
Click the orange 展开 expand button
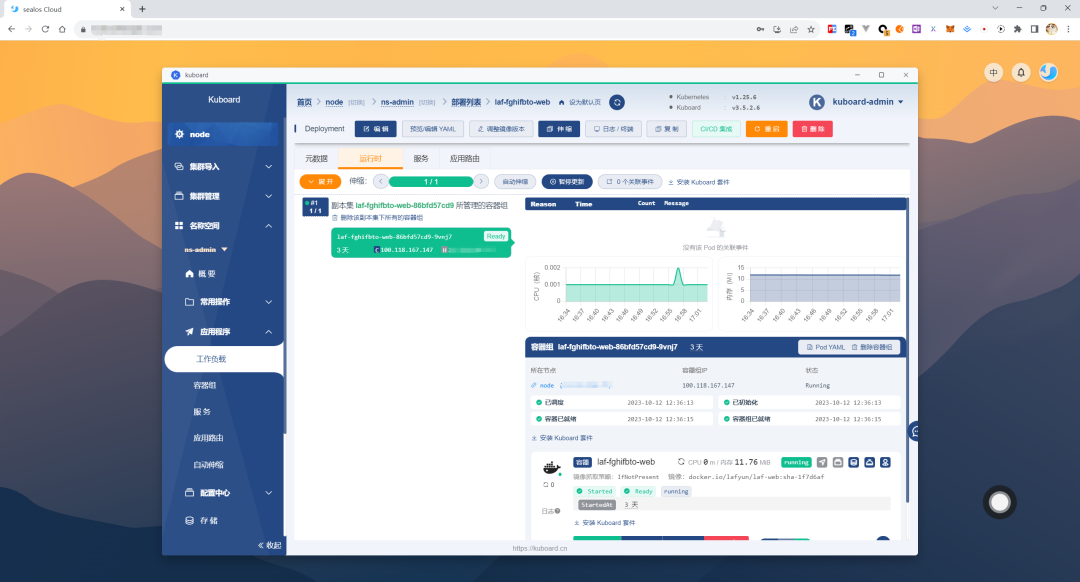click(x=320, y=182)
